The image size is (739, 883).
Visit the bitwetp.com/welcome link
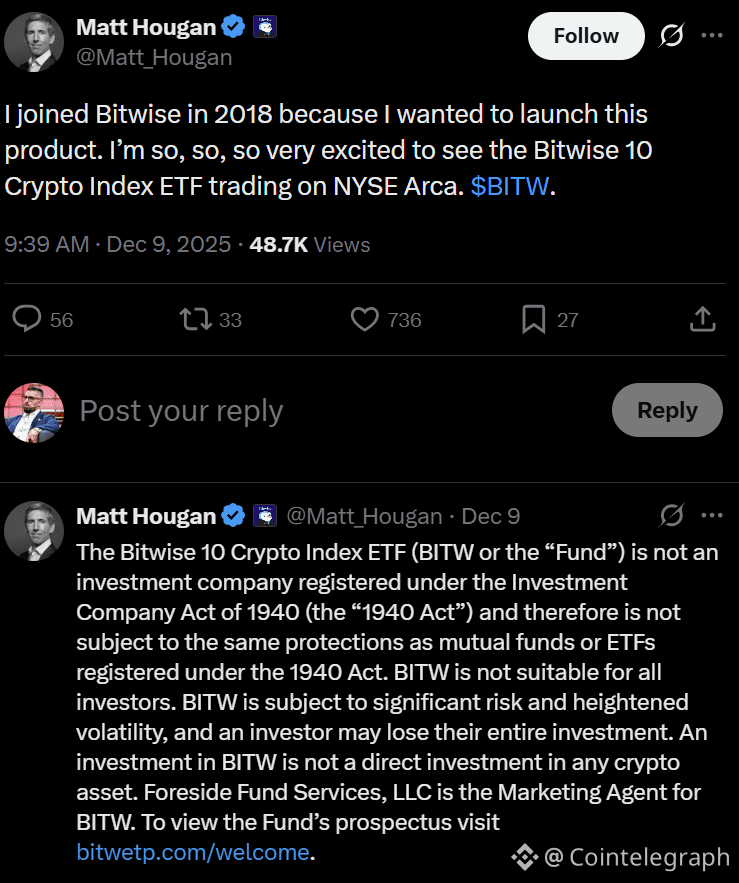point(193,852)
